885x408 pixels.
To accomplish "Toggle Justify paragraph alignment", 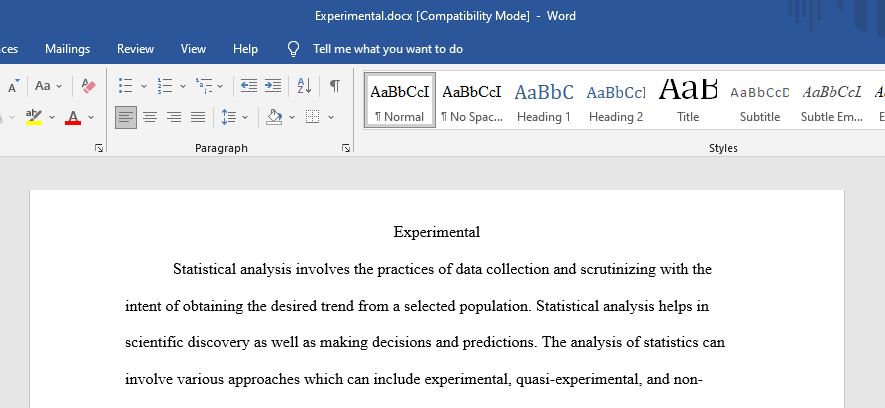I will (x=198, y=117).
